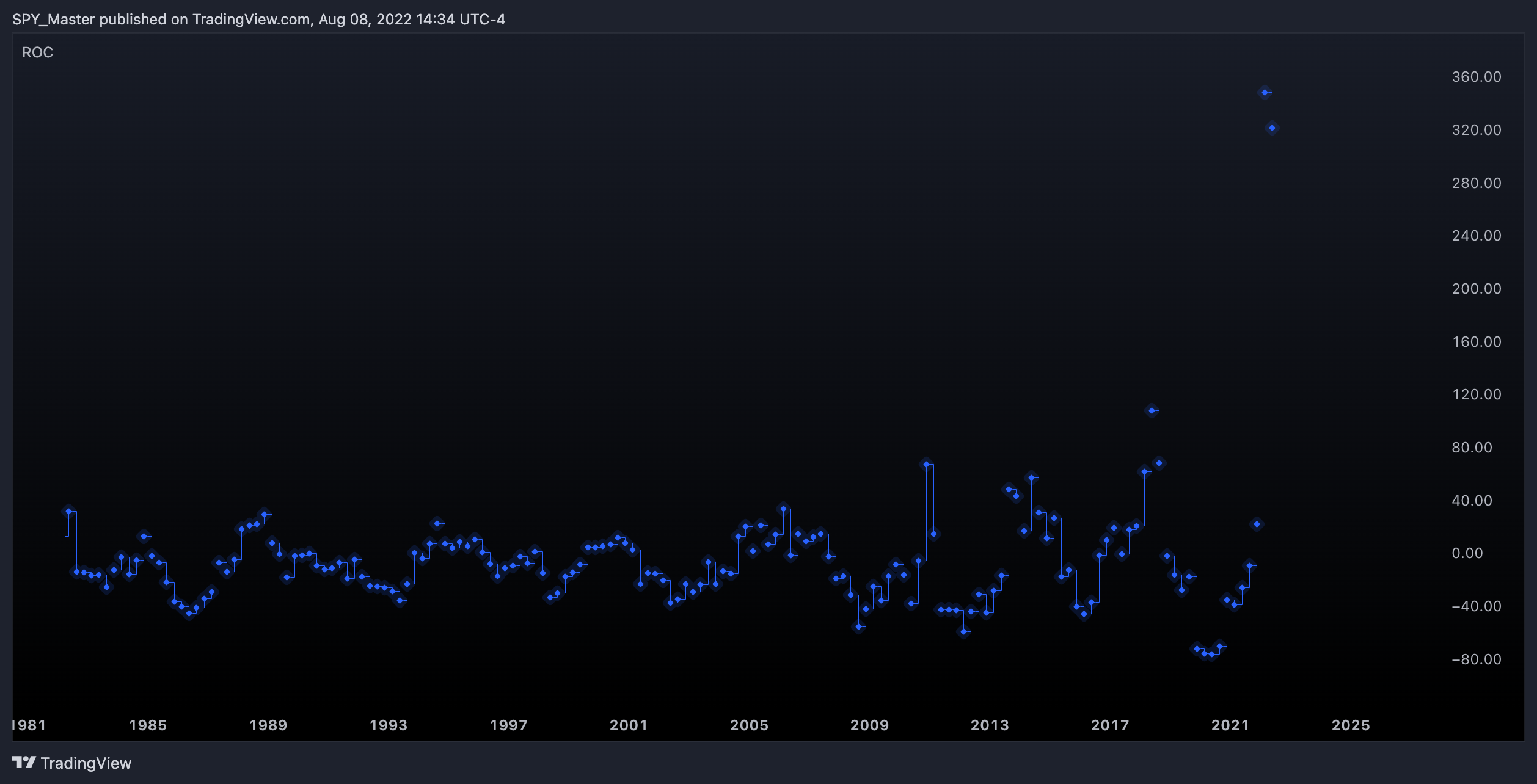Screen dimensions: 1537x784
Task: Click the 1997 time axis label
Action: [x=509, y=725]
